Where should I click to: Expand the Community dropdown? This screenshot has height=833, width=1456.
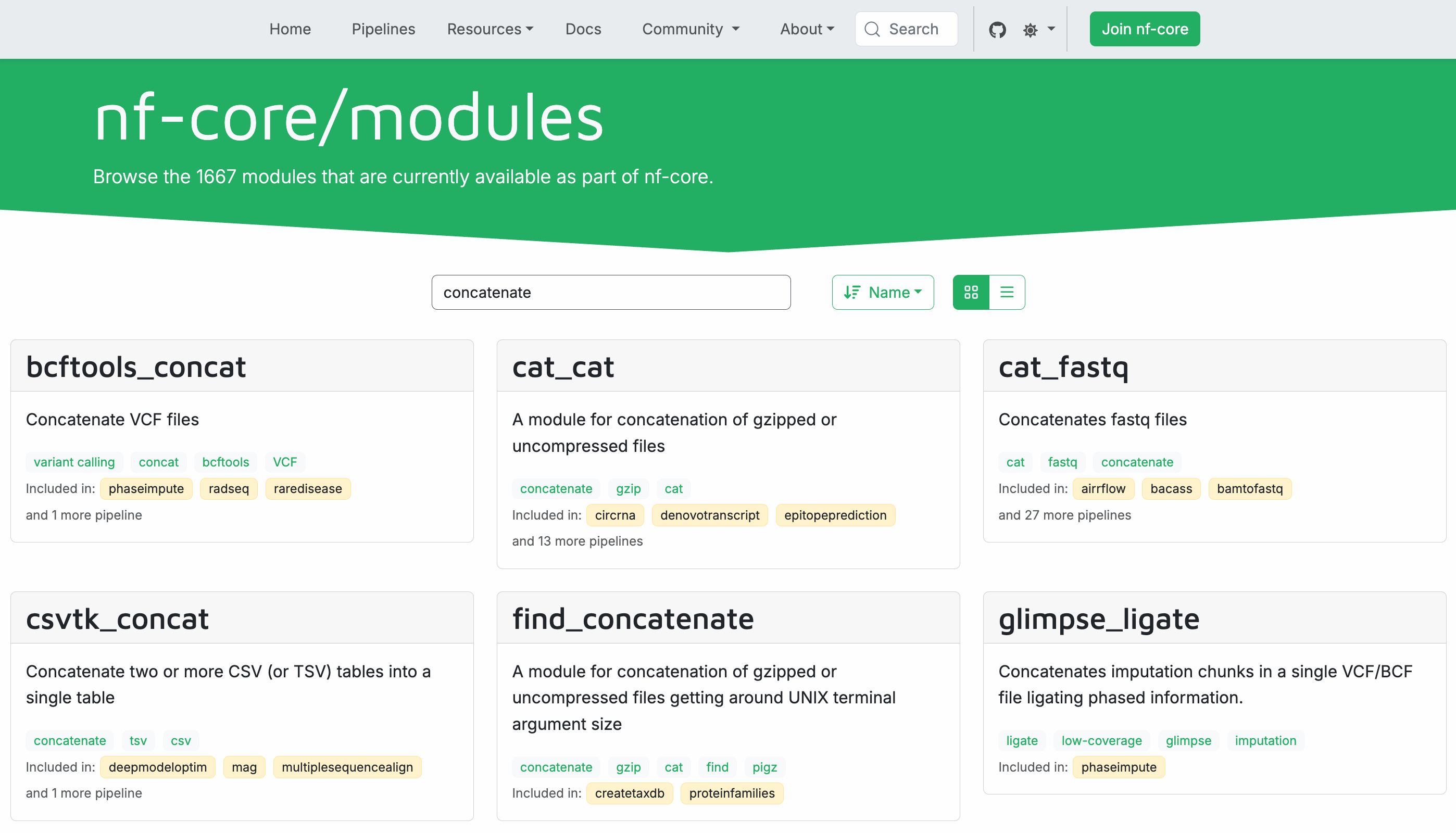coord(691,29)
